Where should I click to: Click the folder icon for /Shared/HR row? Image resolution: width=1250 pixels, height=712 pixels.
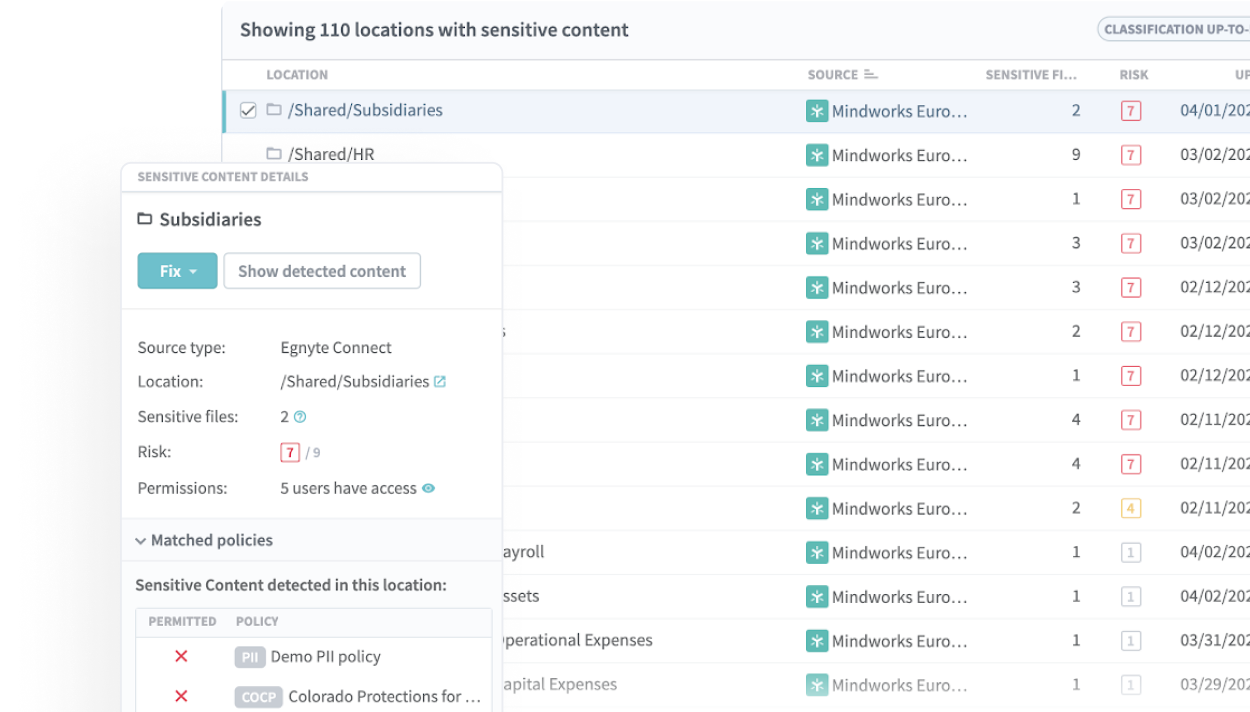click(x=274, y=154)
